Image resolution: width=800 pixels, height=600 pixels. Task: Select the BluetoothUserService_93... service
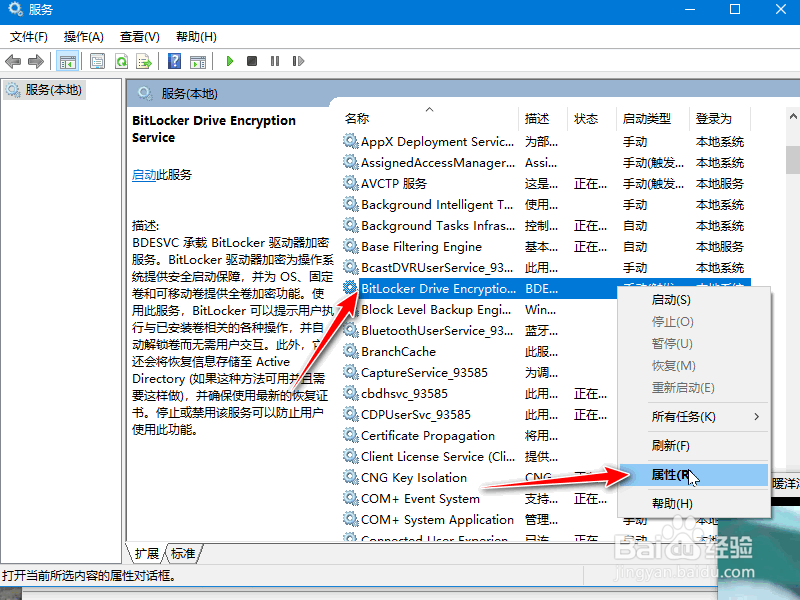pyautogui.click(x=479, y=330)
